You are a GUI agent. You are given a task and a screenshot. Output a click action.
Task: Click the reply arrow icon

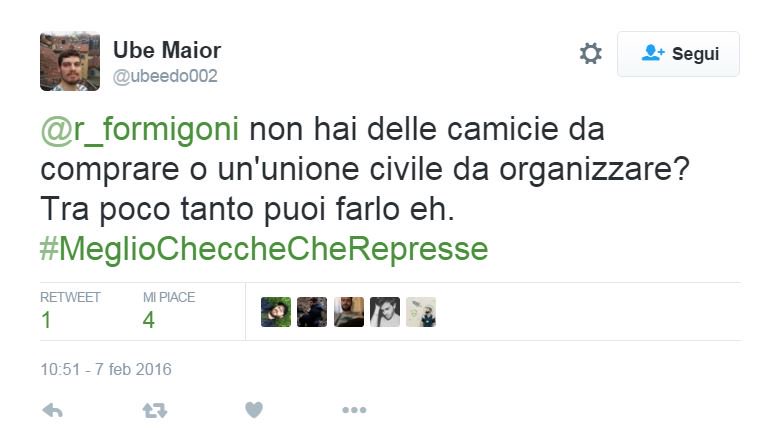[52, 411]
